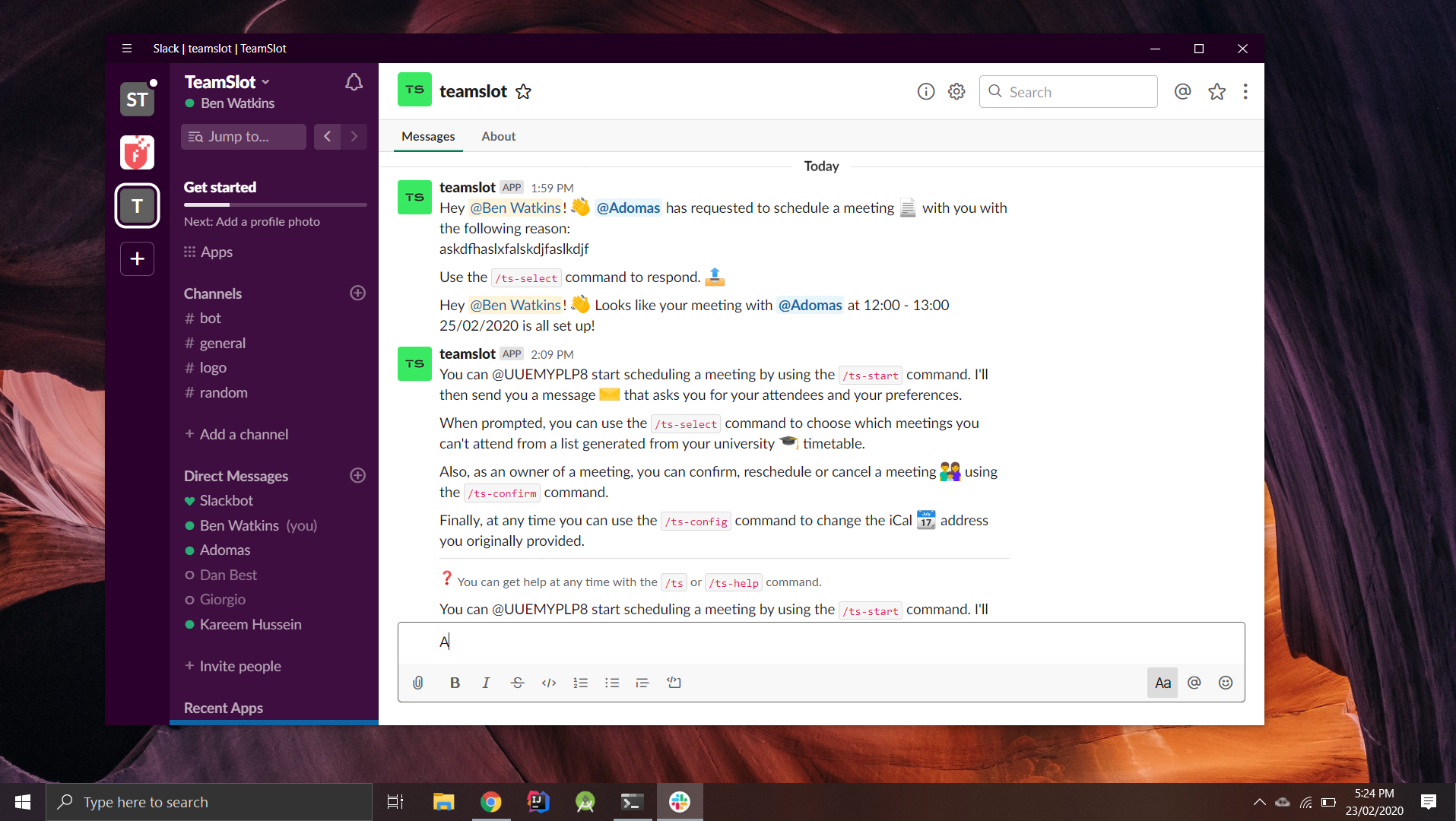1456x821 pixels.
Task: Click the message composer text box
Action: pos(821,642)
